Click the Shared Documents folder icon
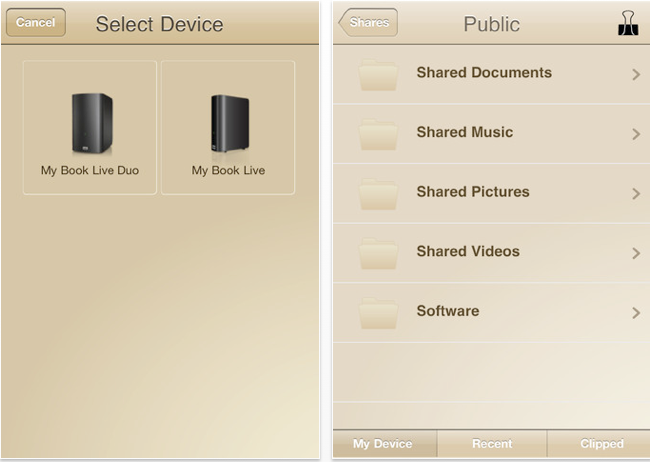The image size is (650, 462). tap(378, 75)
